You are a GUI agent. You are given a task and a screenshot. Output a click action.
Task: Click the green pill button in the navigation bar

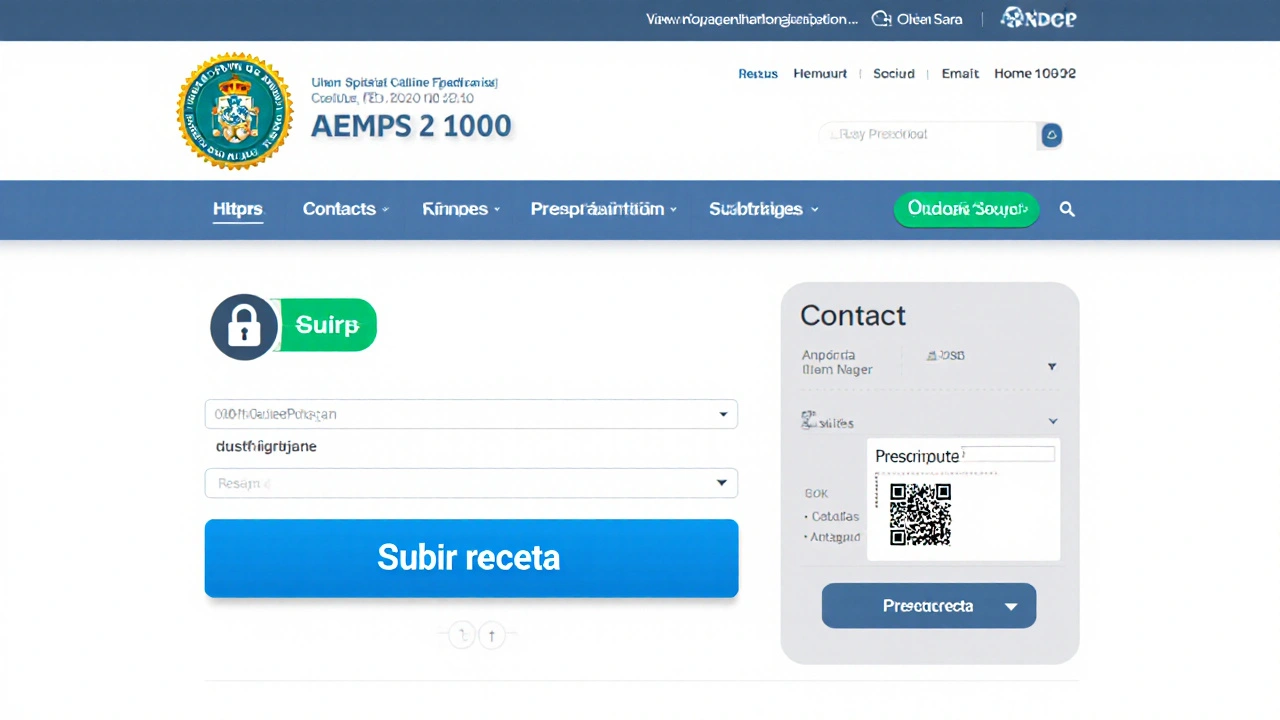click(966, 209)
